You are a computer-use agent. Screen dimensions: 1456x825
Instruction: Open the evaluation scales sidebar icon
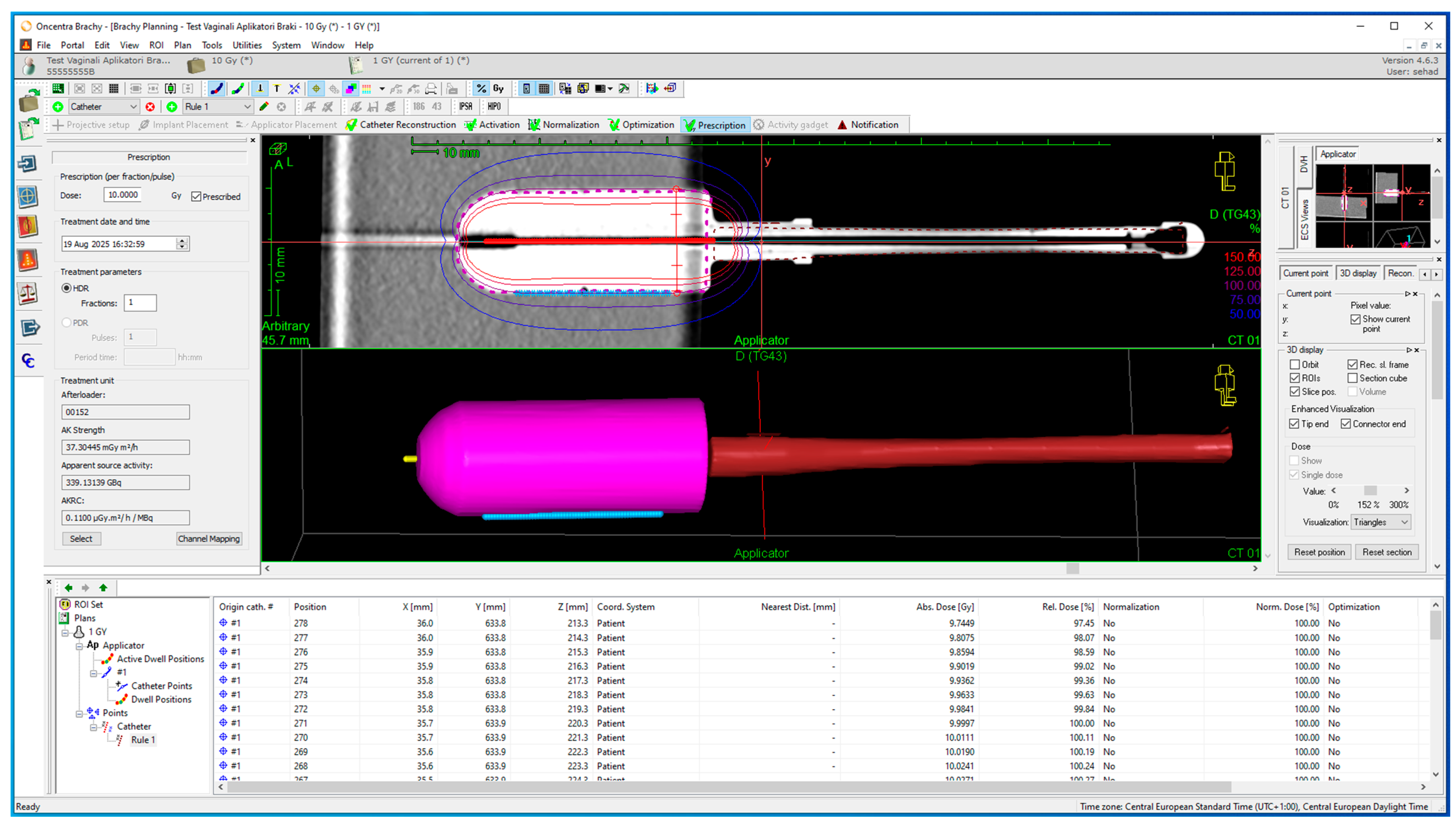pyautogui.click(x=28, y=293)
